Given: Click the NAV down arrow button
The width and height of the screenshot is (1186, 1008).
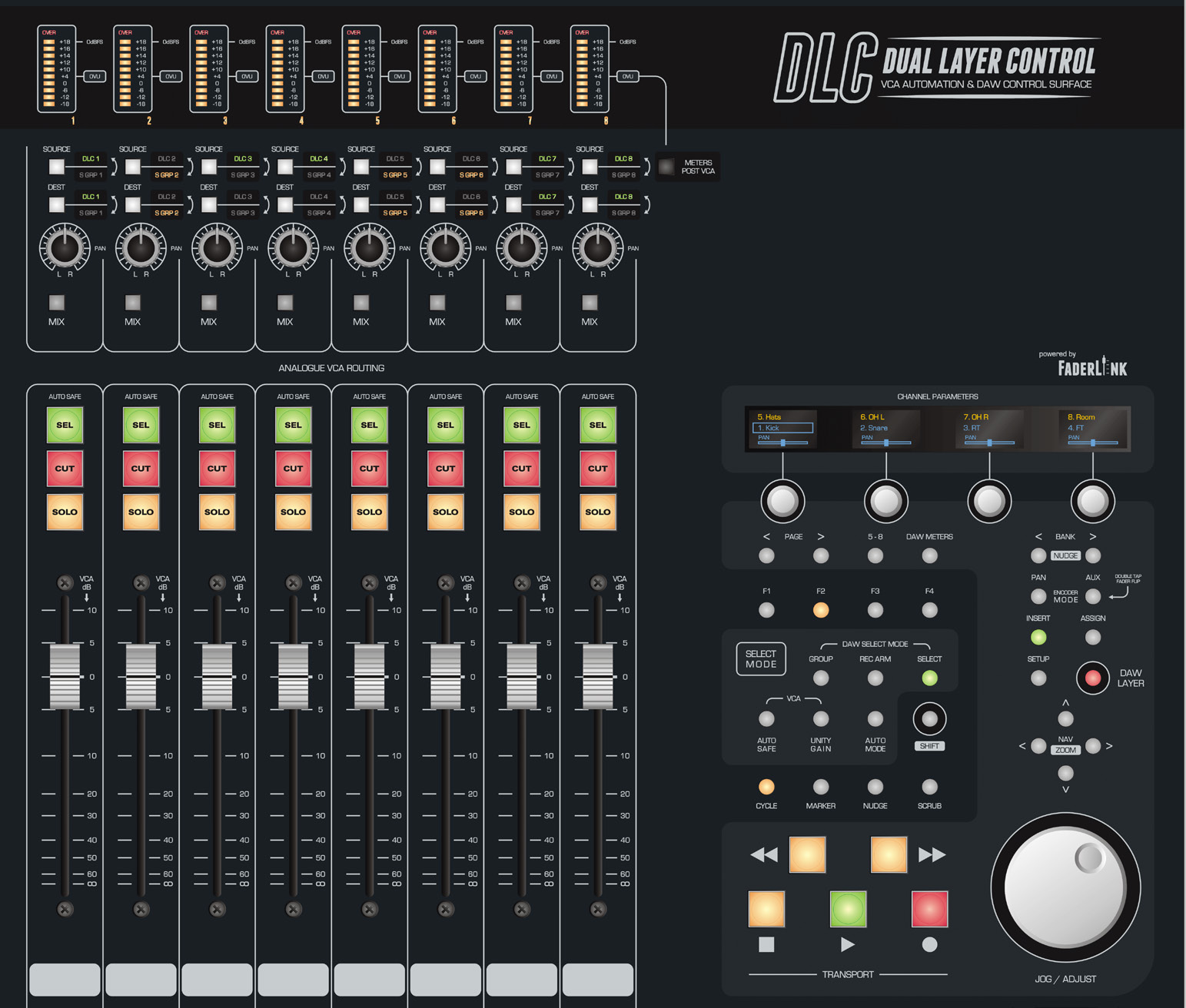Looking at the screenshot, I should pyautogui.click(x=1065, y=773).
